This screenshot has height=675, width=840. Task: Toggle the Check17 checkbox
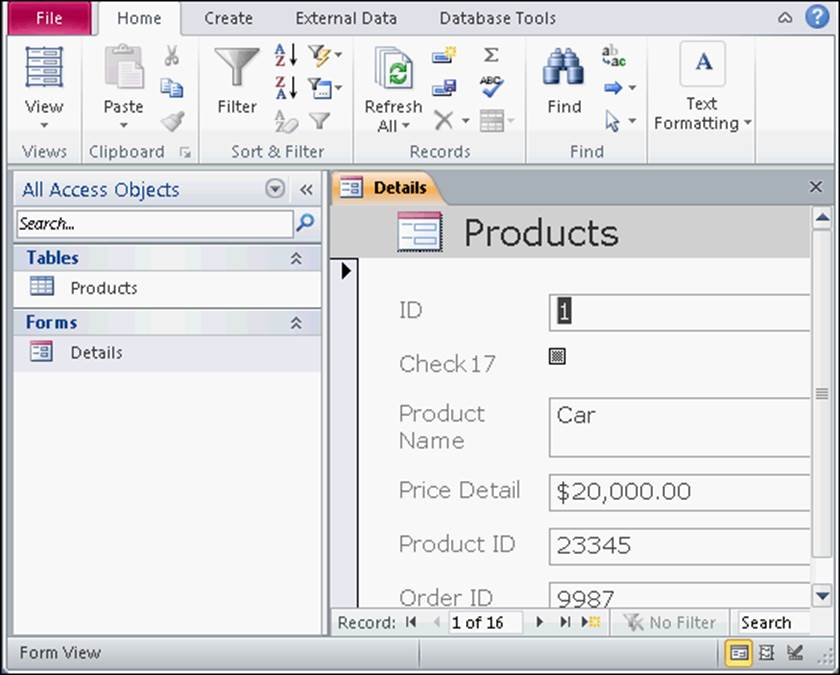[x=557, y=355]
